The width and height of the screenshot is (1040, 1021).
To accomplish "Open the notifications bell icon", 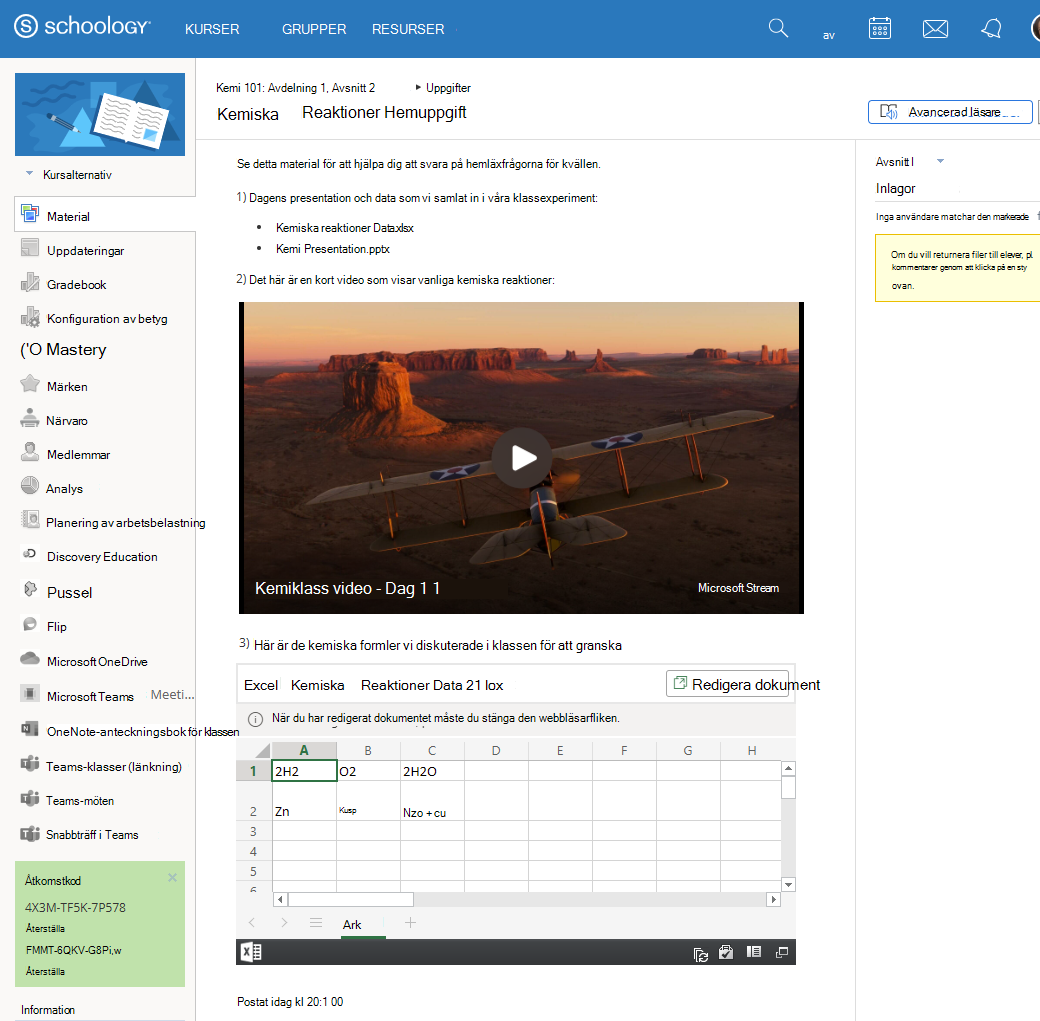I will (x=991, y=29).
